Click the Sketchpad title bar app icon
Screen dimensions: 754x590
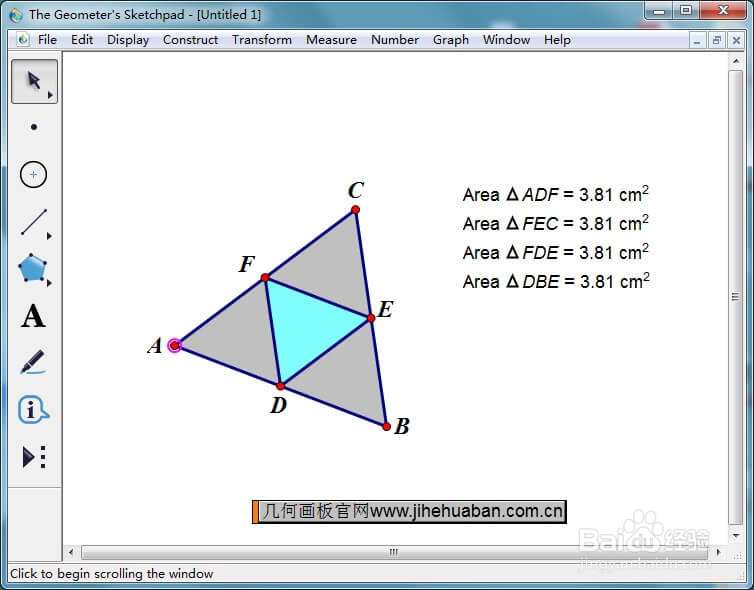click(x=16, y=15)
